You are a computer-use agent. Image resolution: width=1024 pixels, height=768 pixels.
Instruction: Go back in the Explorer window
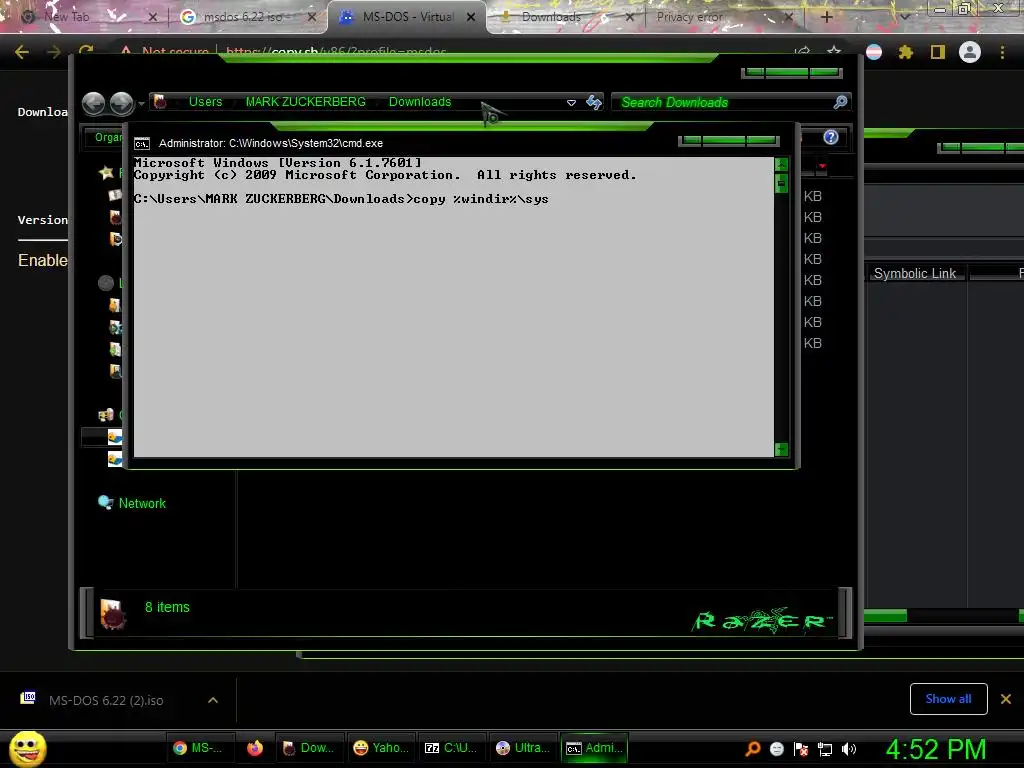pos(93,103)
